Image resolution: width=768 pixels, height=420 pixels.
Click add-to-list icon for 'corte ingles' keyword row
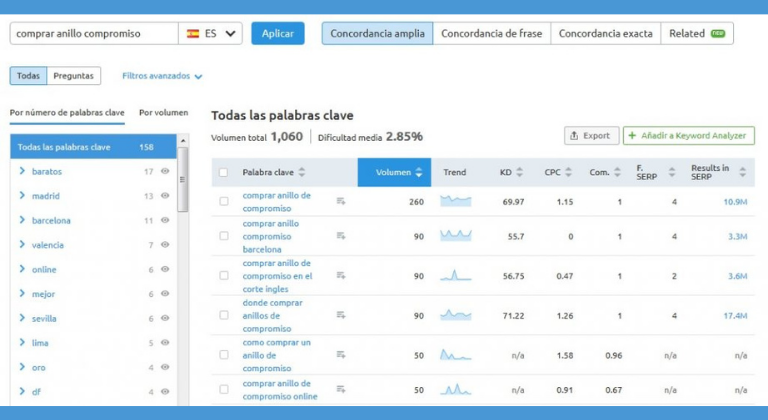[341, 276]
